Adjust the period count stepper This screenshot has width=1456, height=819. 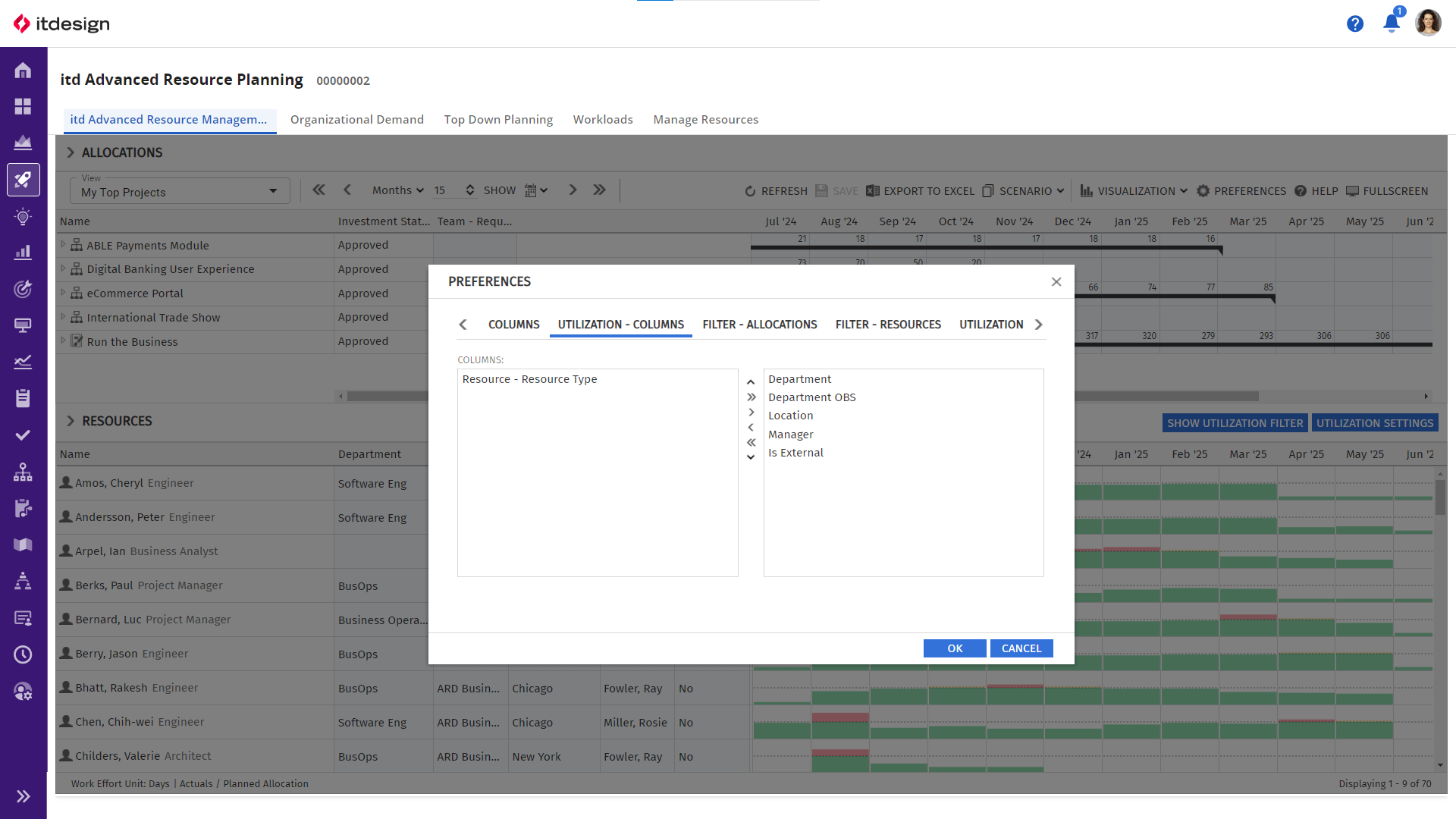470,190
